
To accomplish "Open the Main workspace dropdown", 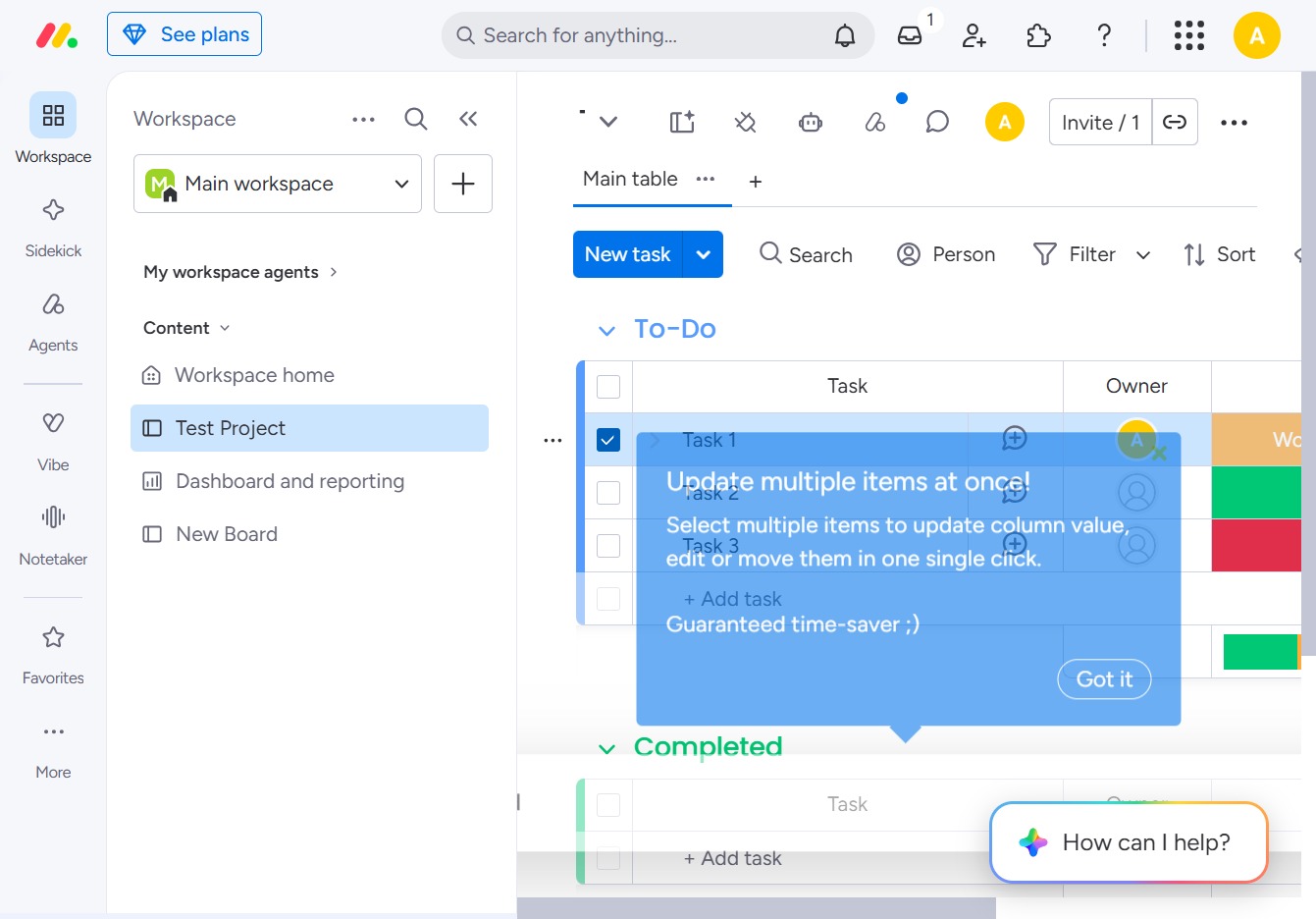I will (x=278, y=184).
